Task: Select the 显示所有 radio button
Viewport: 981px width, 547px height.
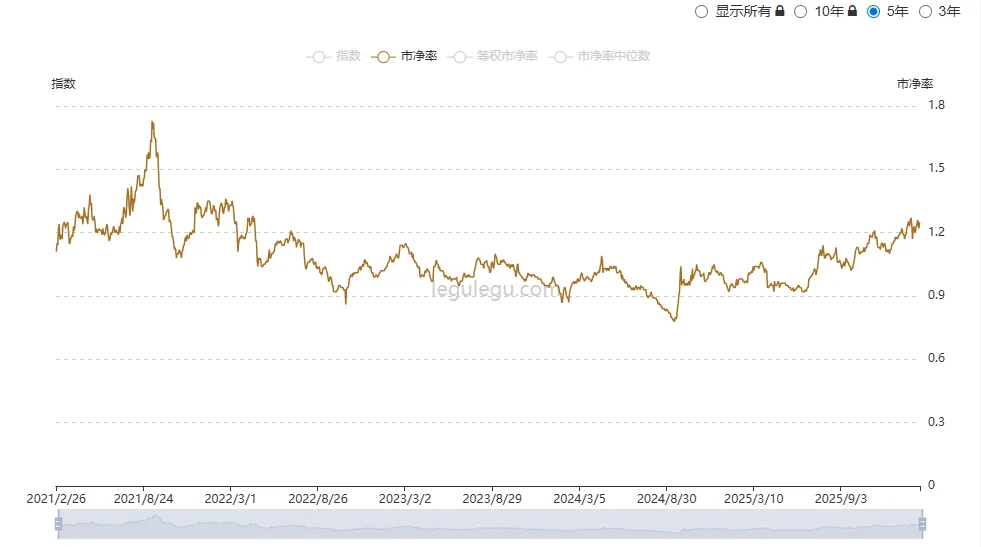Action: 701,12
